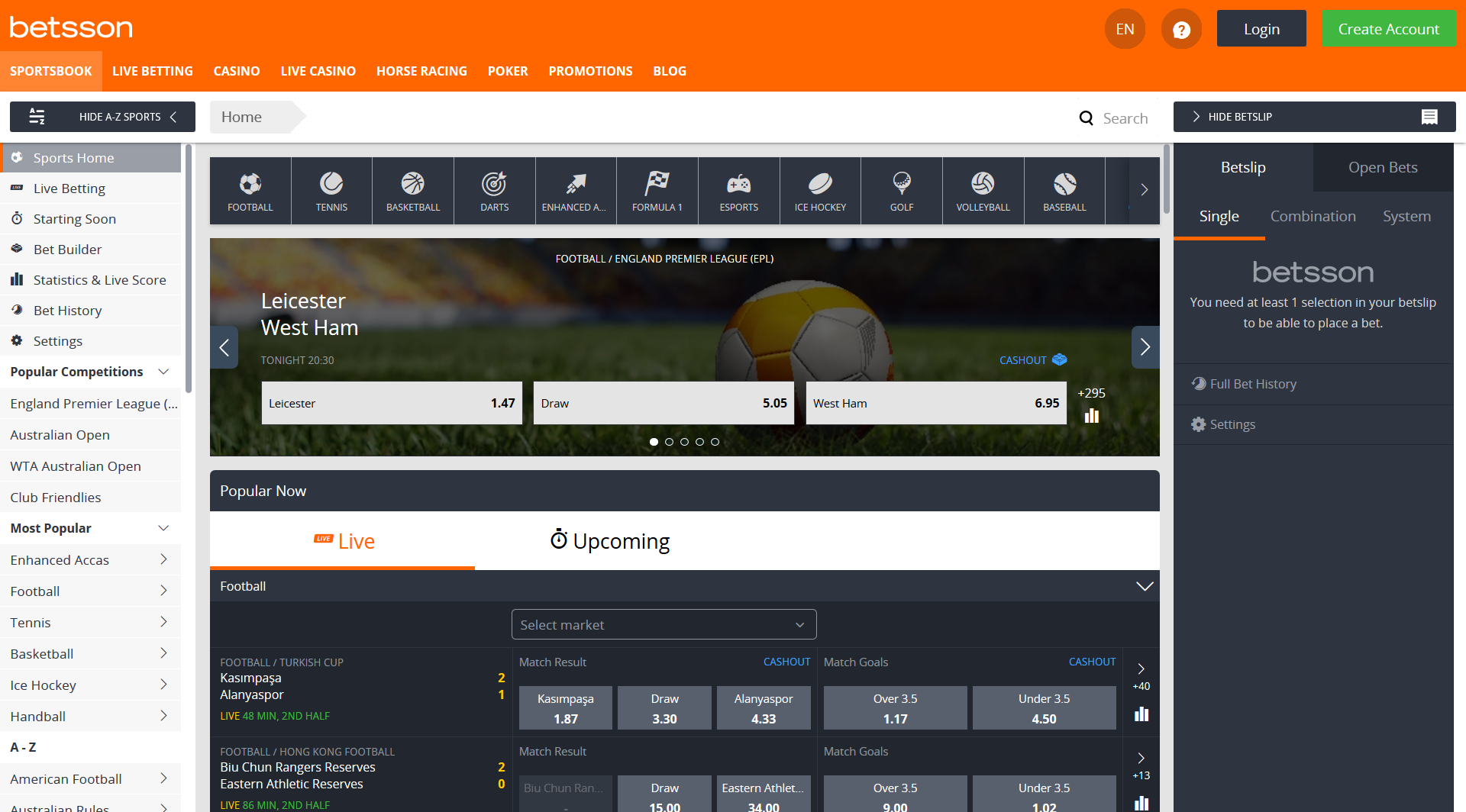Select Draw odds 5.05 on banner
This screenshot has width=1466, height=812.
664,403
